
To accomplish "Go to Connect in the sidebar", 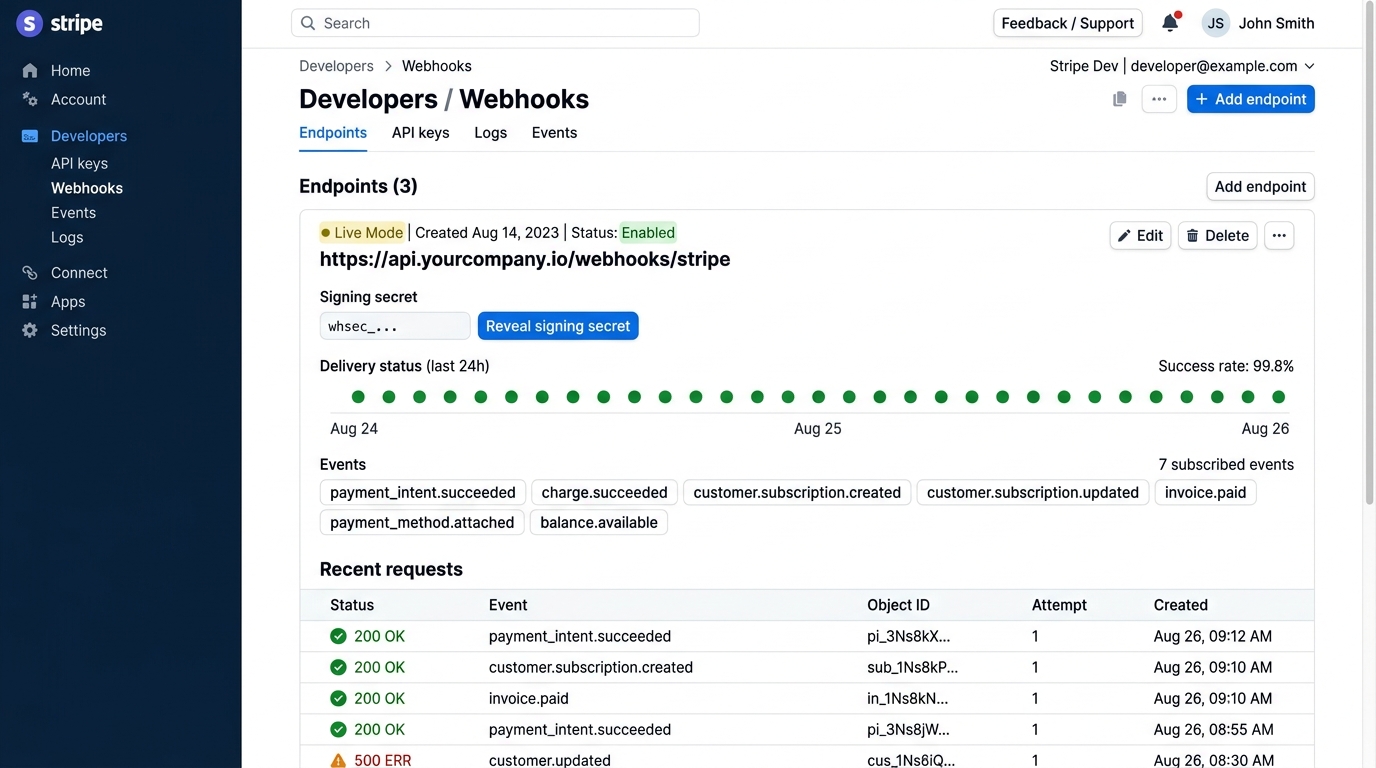I will coord(79,272).
